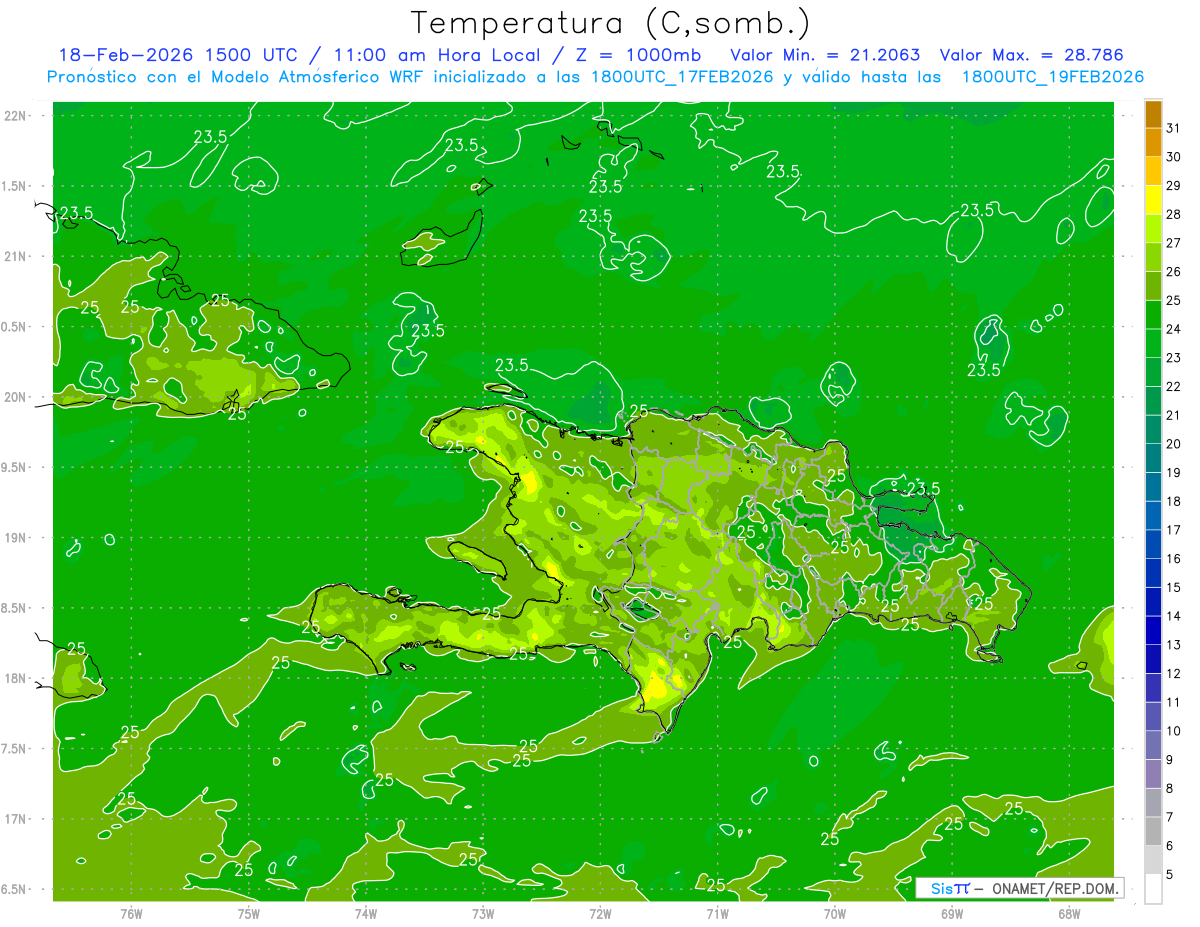Click the "69W" longitude axis label
This screenshot has height=927, width=1200.
coord(951,913)
